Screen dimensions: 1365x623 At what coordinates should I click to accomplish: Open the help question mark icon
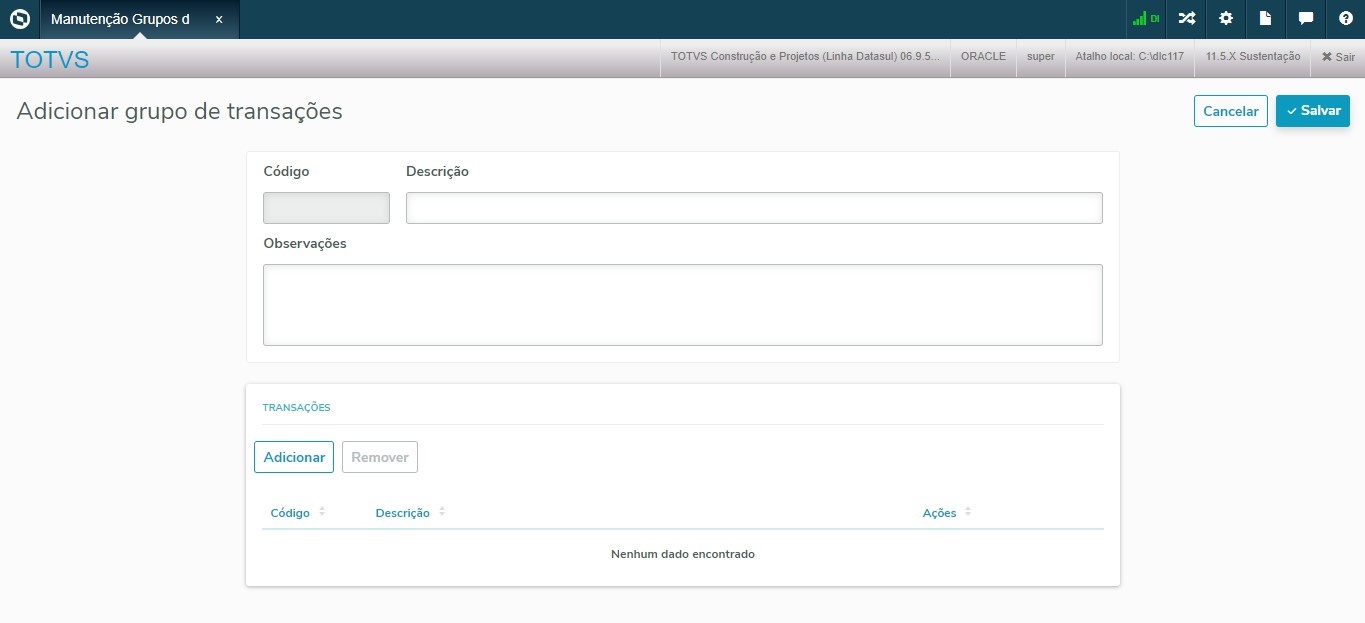pyautogui.click(x=1345, y=19)
